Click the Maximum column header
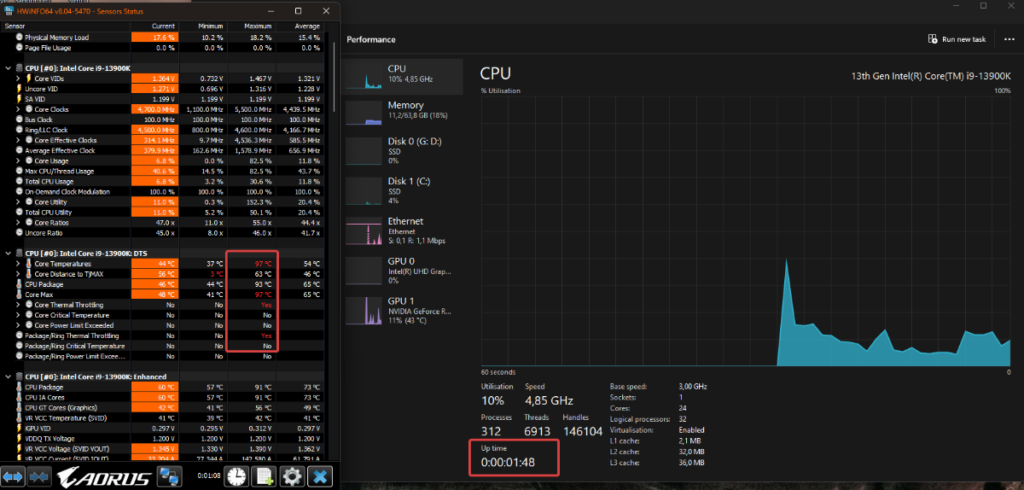Image resolution: width=1024 pixels, height=490 pixels. (x=251, y=26)
